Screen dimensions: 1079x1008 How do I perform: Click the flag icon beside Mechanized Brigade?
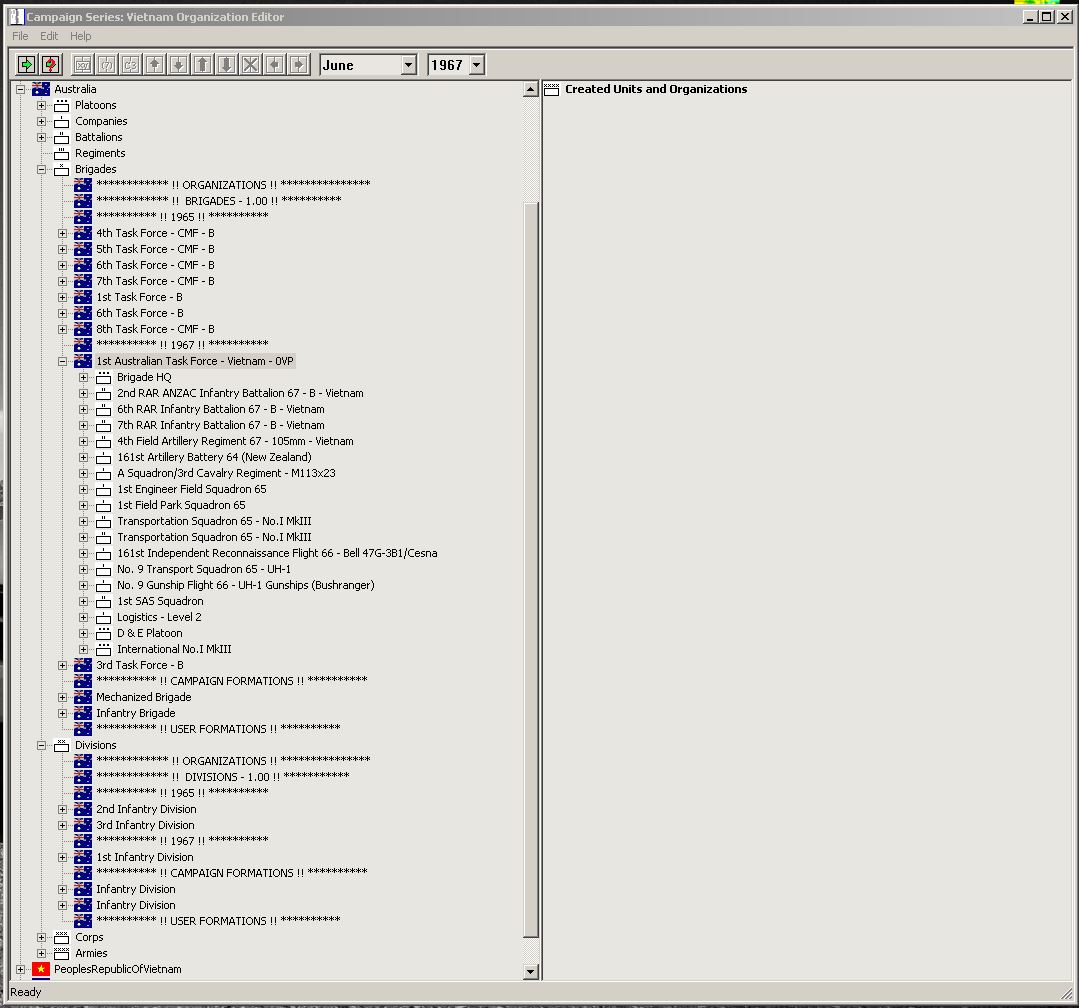[83, 697]
